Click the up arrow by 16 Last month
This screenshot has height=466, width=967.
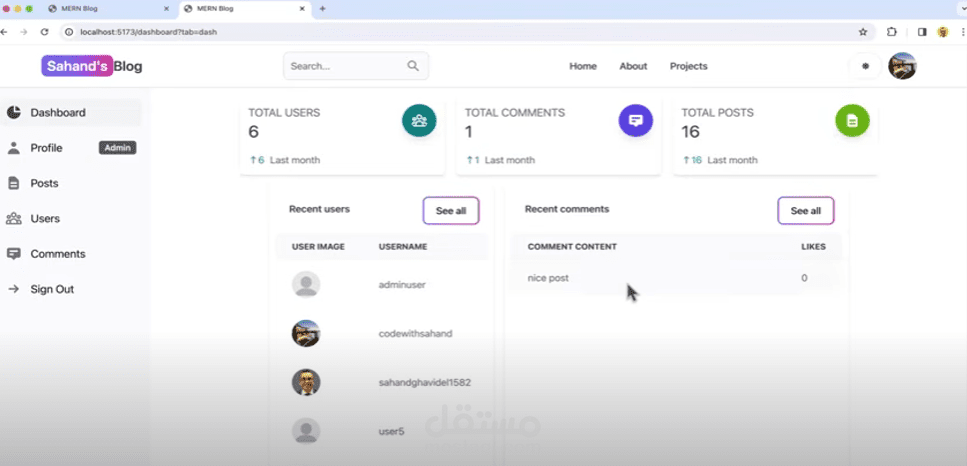(686, 160)
